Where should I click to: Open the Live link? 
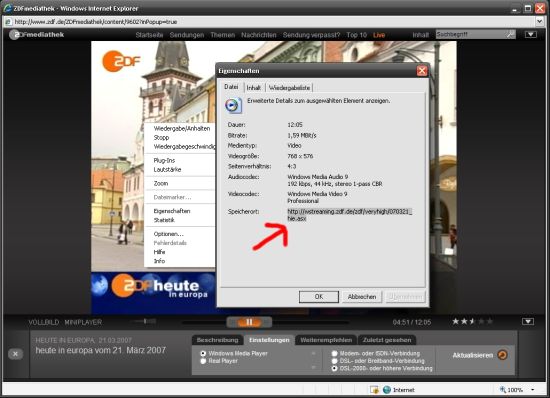coord(379,35)
